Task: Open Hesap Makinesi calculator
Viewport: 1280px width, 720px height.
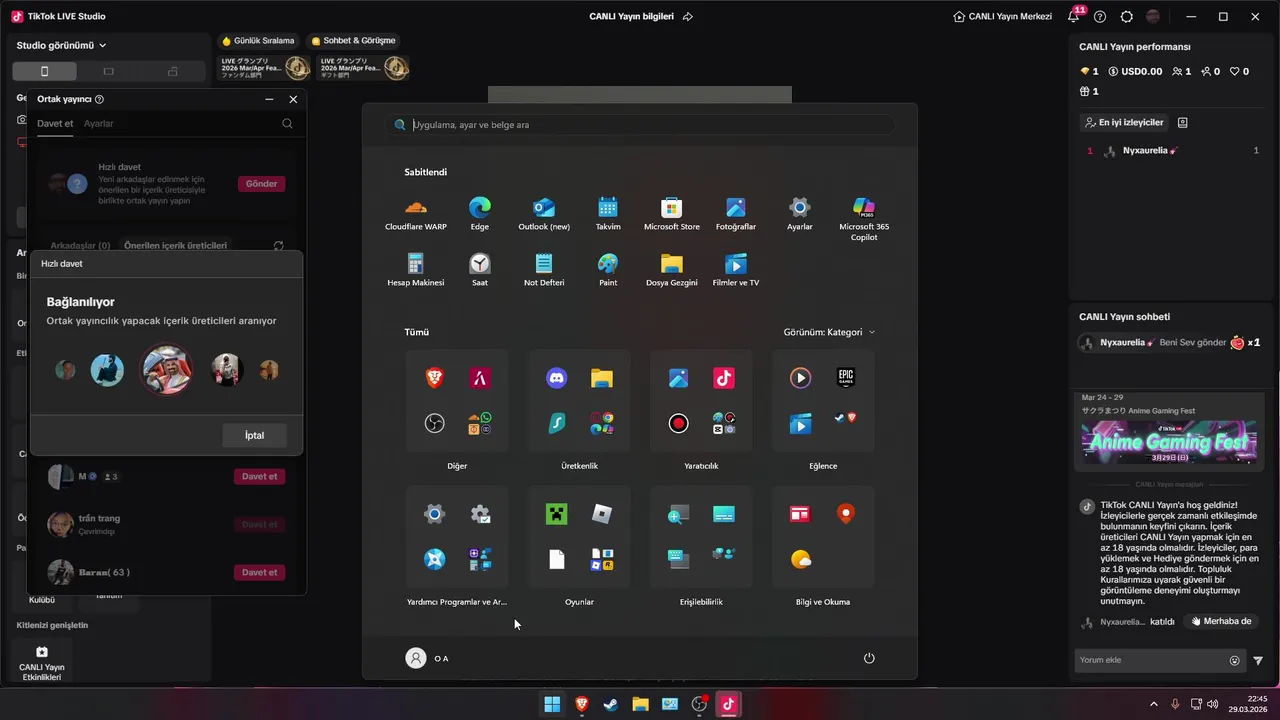Action: tap(416, 270)
